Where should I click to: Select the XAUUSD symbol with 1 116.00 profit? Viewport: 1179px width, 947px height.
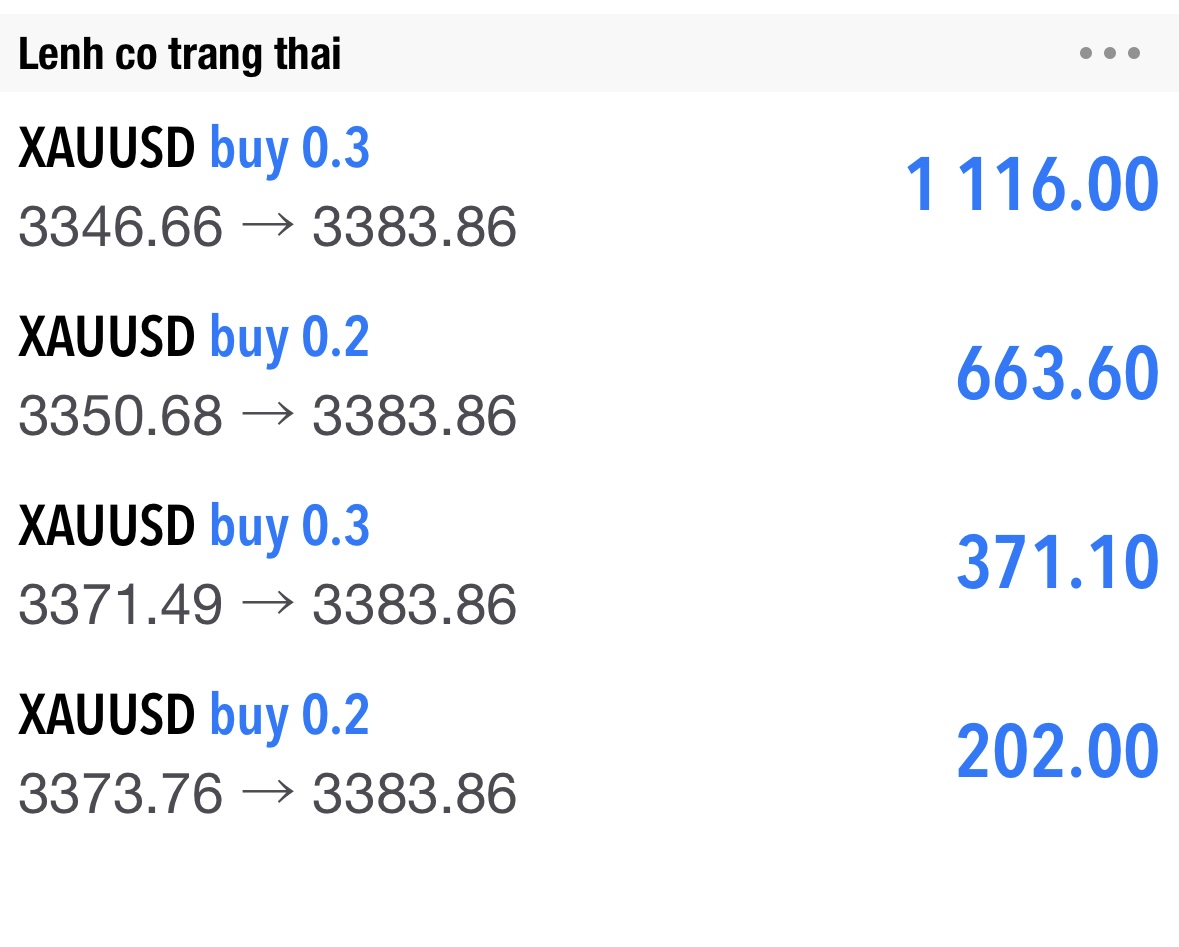pos(106,150)
